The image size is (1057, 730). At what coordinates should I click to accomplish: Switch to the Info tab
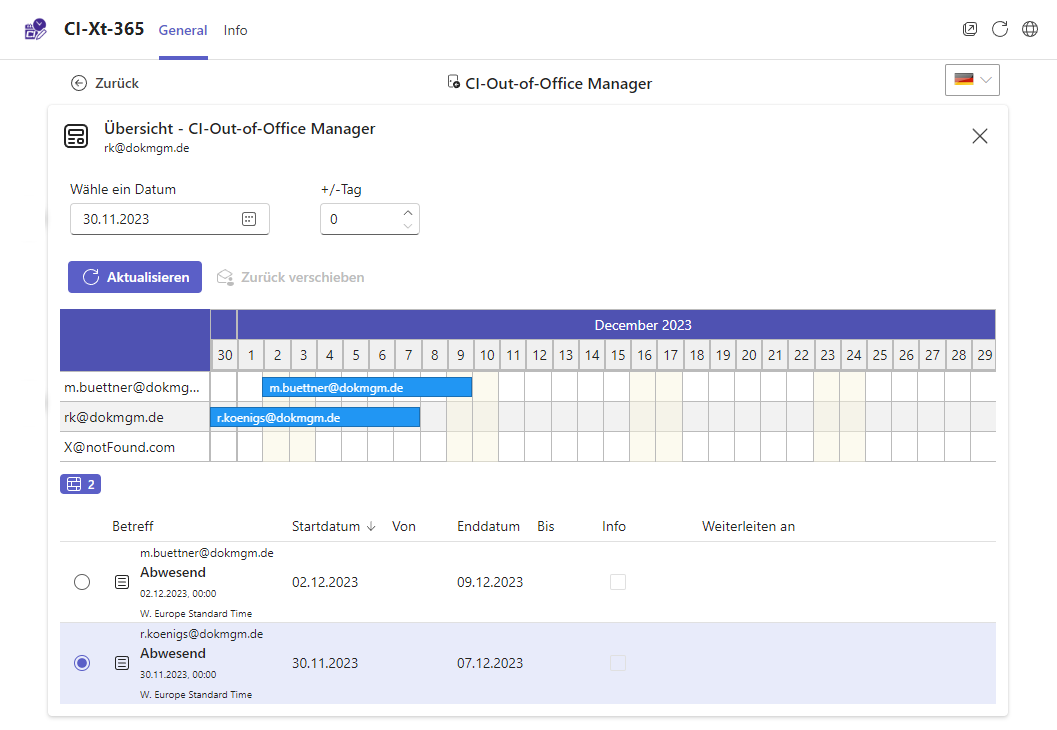click(235, 30)
